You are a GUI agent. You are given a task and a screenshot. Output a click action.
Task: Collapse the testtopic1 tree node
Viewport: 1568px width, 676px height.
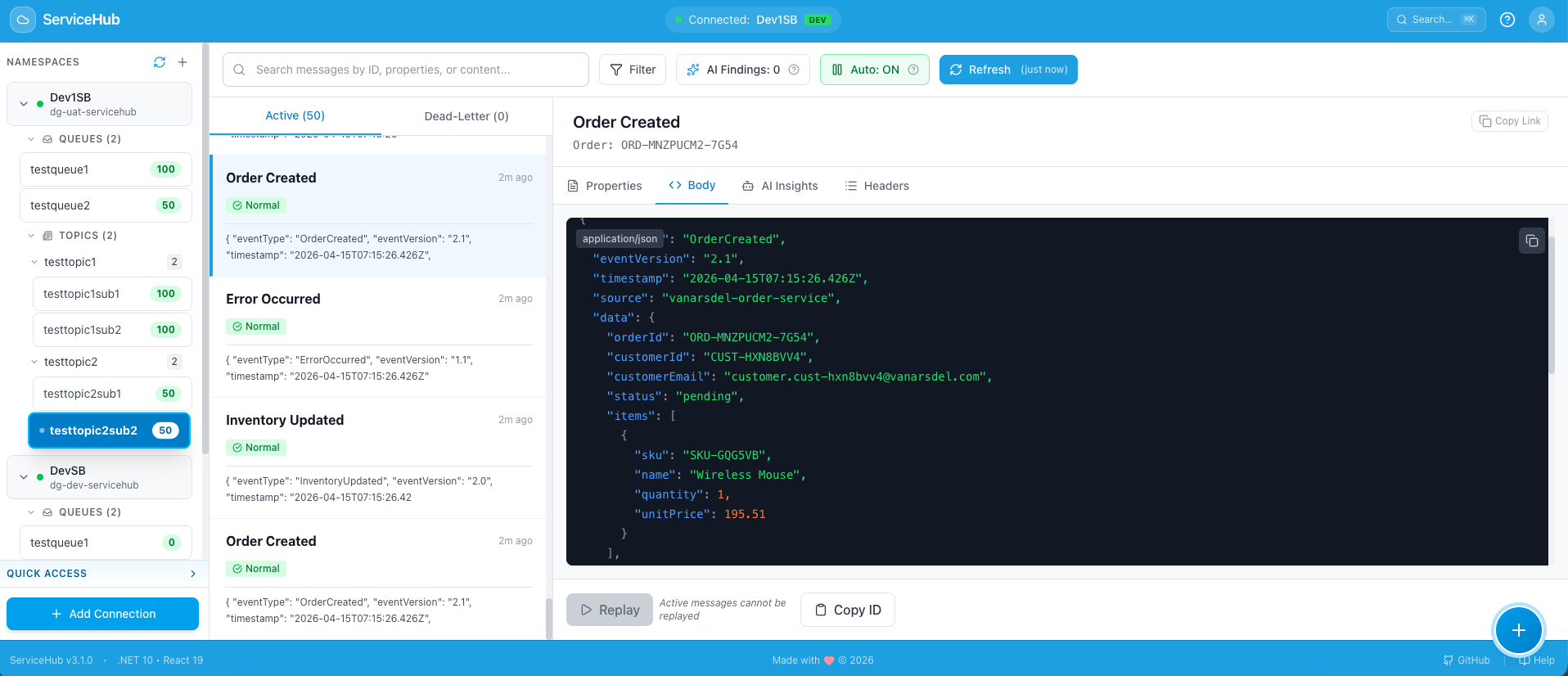[34, 262]
